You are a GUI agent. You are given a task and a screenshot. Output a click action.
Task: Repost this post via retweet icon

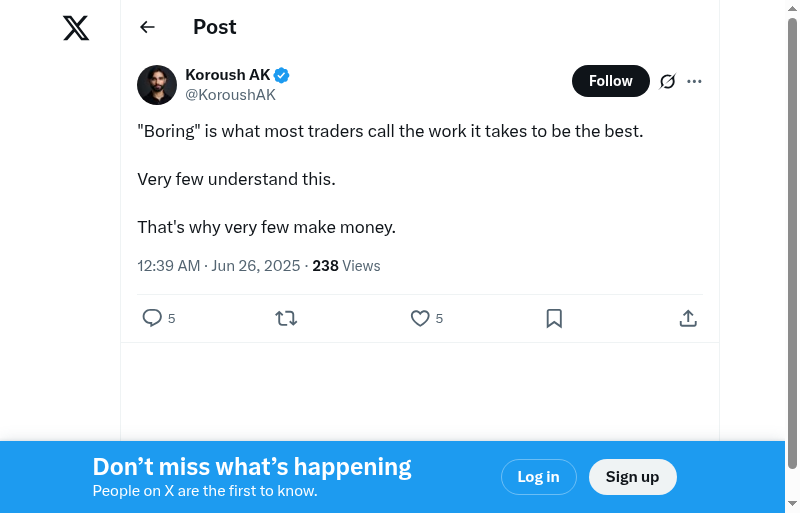coord(286,318)
